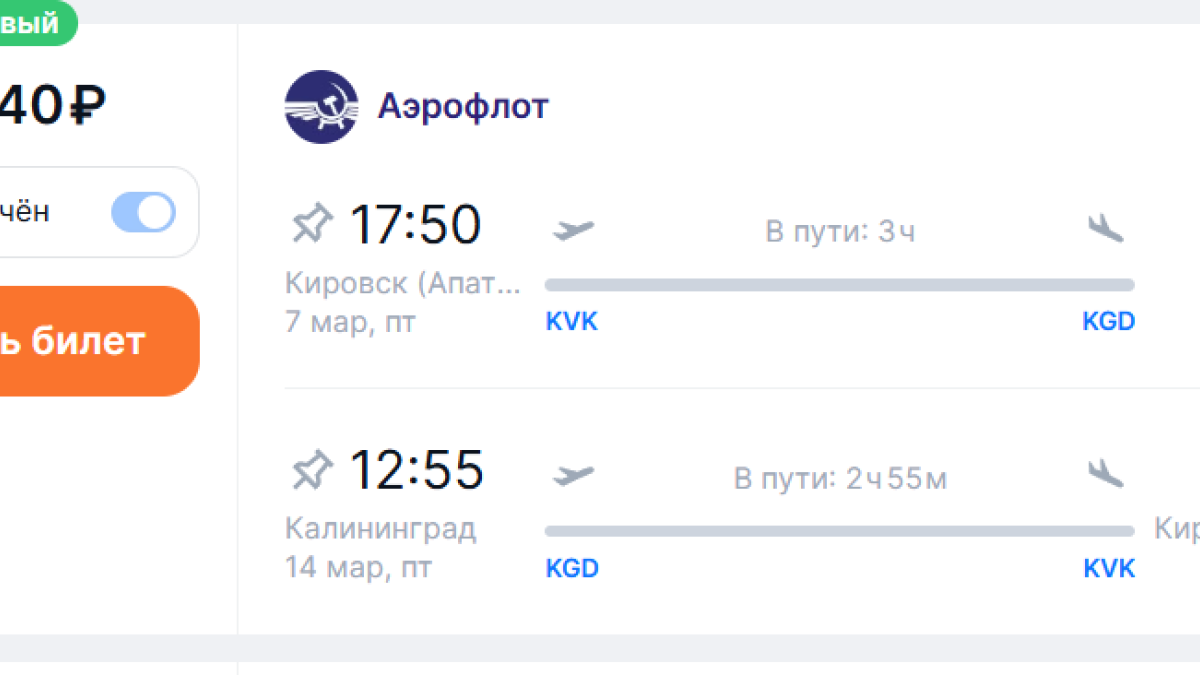The height and width of the screenshot is (675, 1200).
Task: Click KVK arrival code on return flight
Action: click(1109, 569)
